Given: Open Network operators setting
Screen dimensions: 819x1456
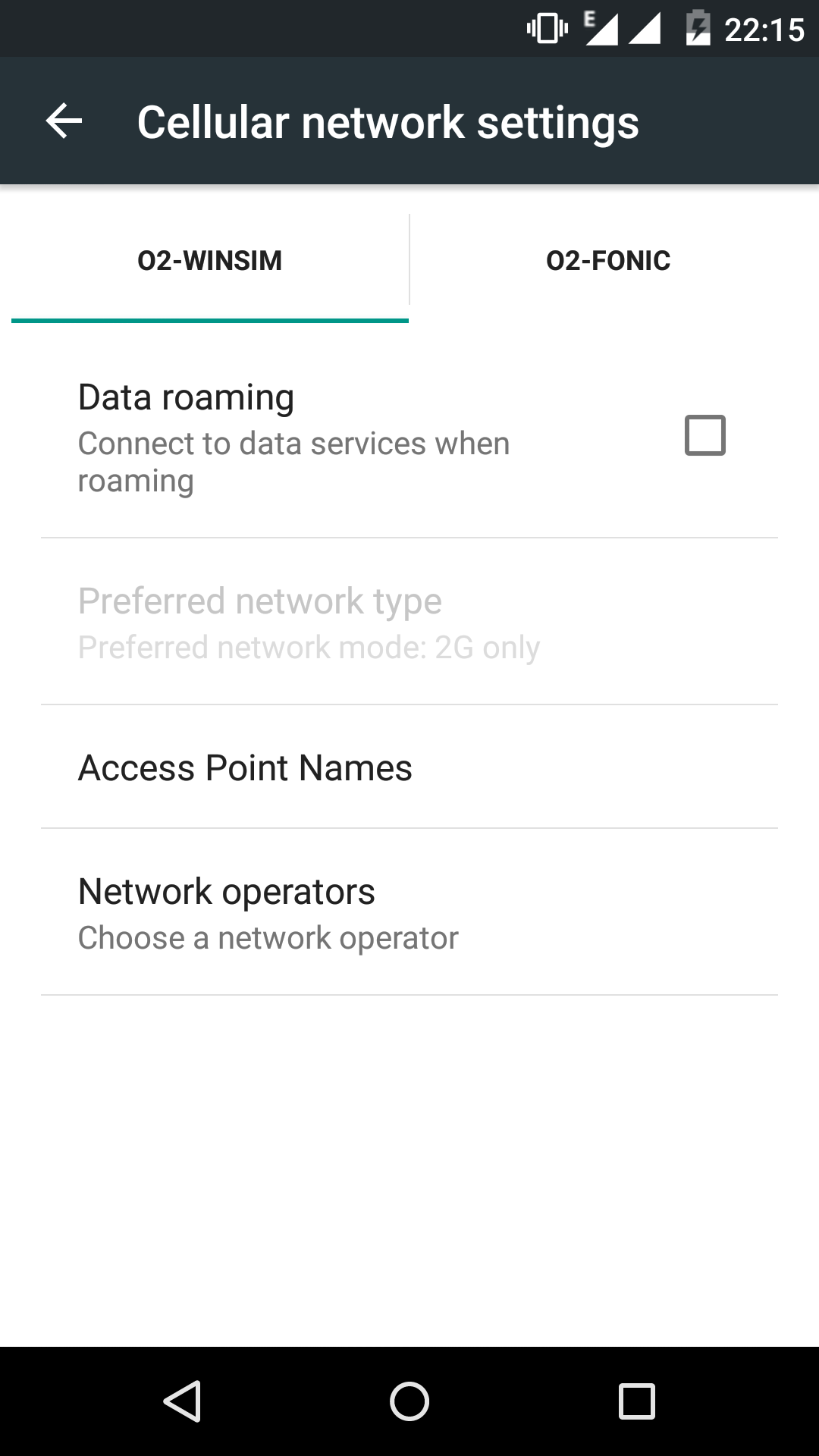Looking at the screenshot, I should point(227,891).
